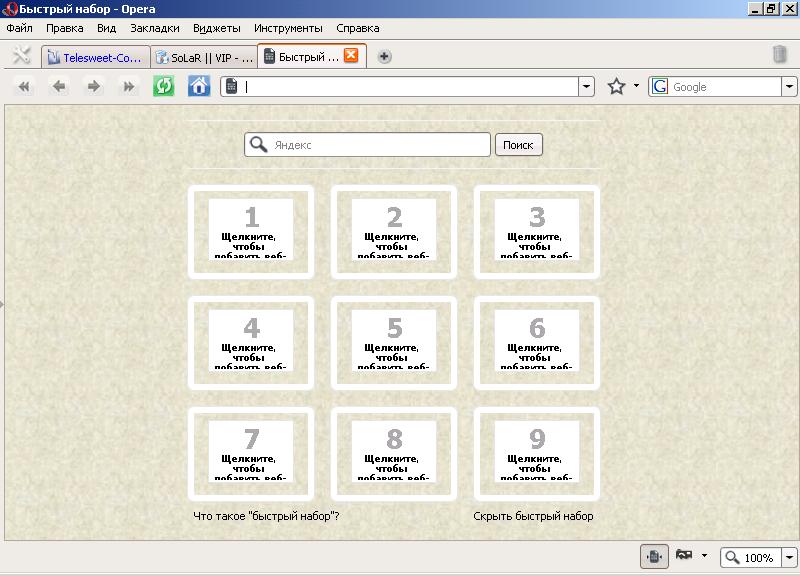Viewport: 800px width, 576px height.
Task: Click speed dial thumbnail number 5
Action: pos(394,342)
